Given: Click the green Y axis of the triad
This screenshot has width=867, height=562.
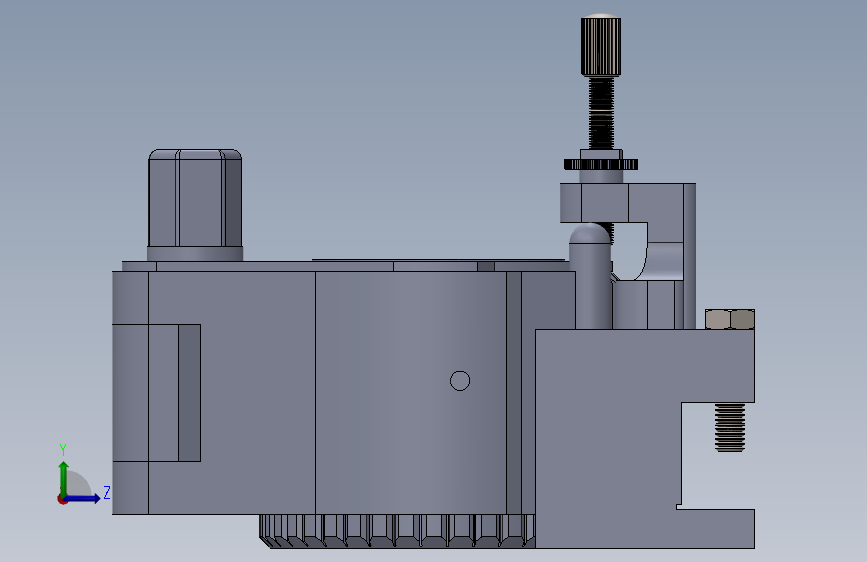Looking at the screenshot, I should [63, 478].
